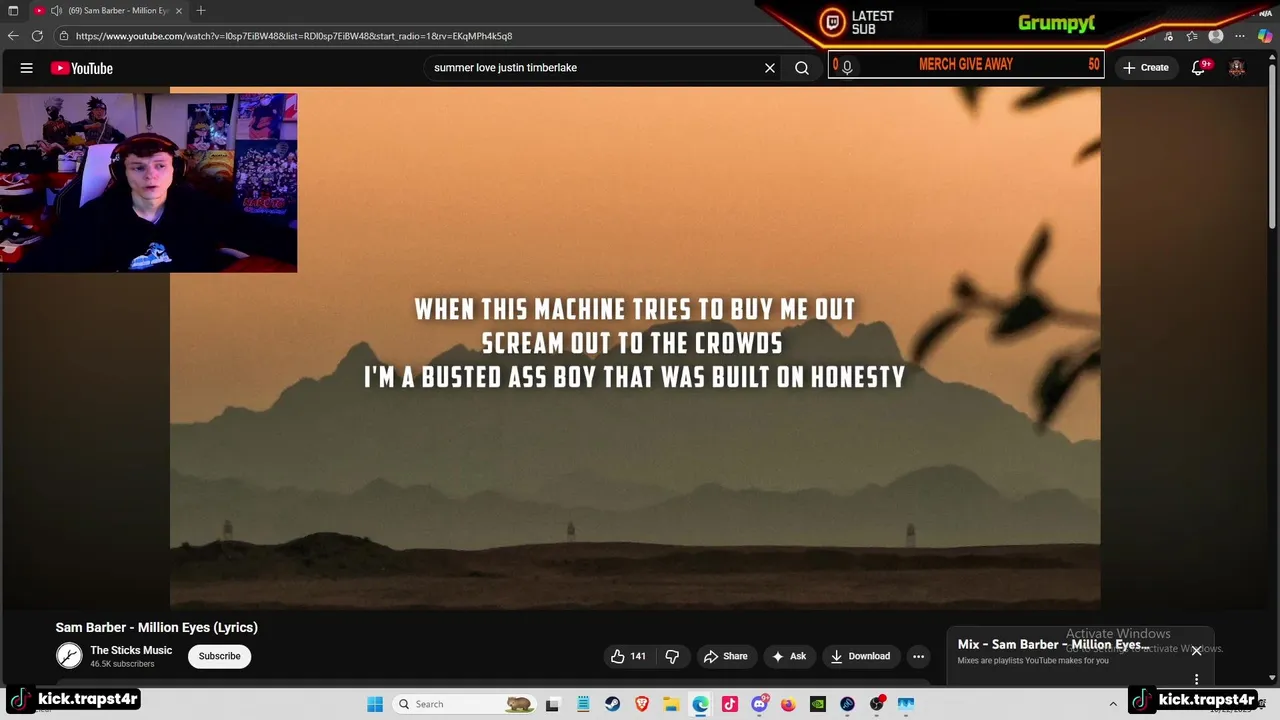Screen dimensions: 1280x720
Task: Open a new browser tab
Action: [x=201, y=10]
